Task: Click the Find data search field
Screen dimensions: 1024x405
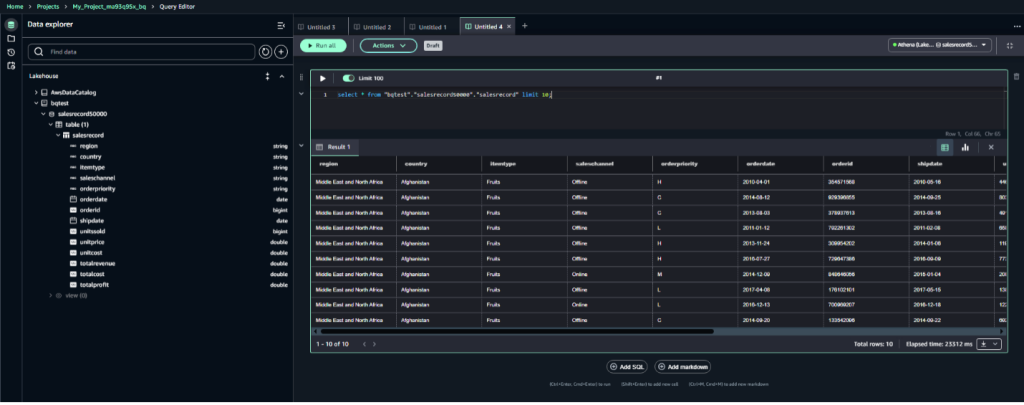Action: [150, 51]
